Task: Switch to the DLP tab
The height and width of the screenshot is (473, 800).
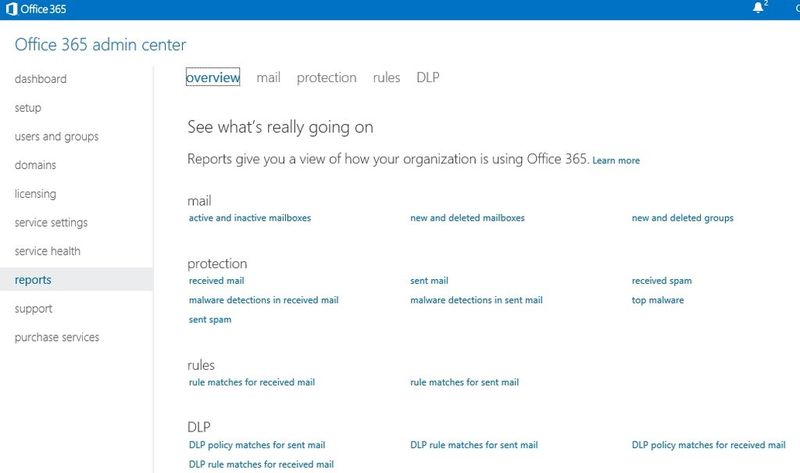Action: click(428, 77)
